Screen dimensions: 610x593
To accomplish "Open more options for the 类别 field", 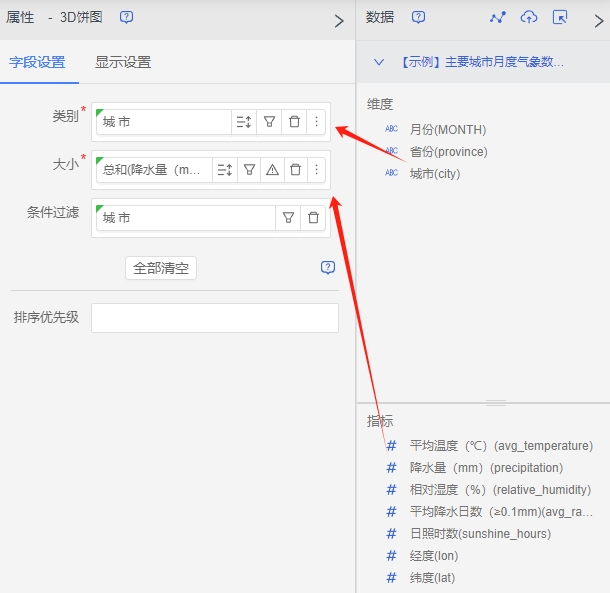I will pyautogui.click(x=317, y=121).
